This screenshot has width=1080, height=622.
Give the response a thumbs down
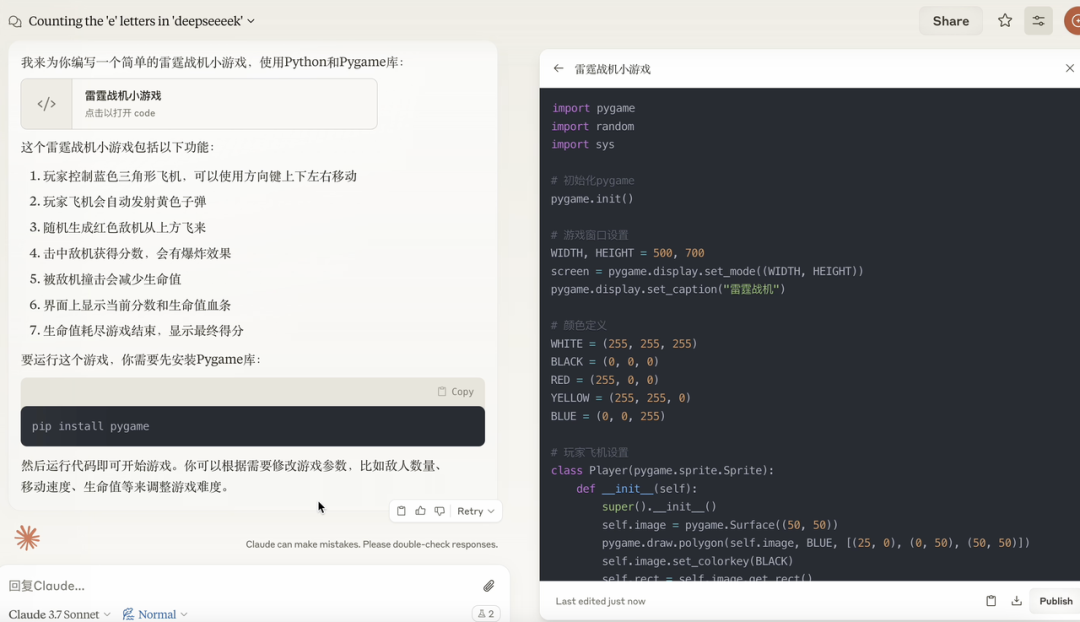(439, 511)
